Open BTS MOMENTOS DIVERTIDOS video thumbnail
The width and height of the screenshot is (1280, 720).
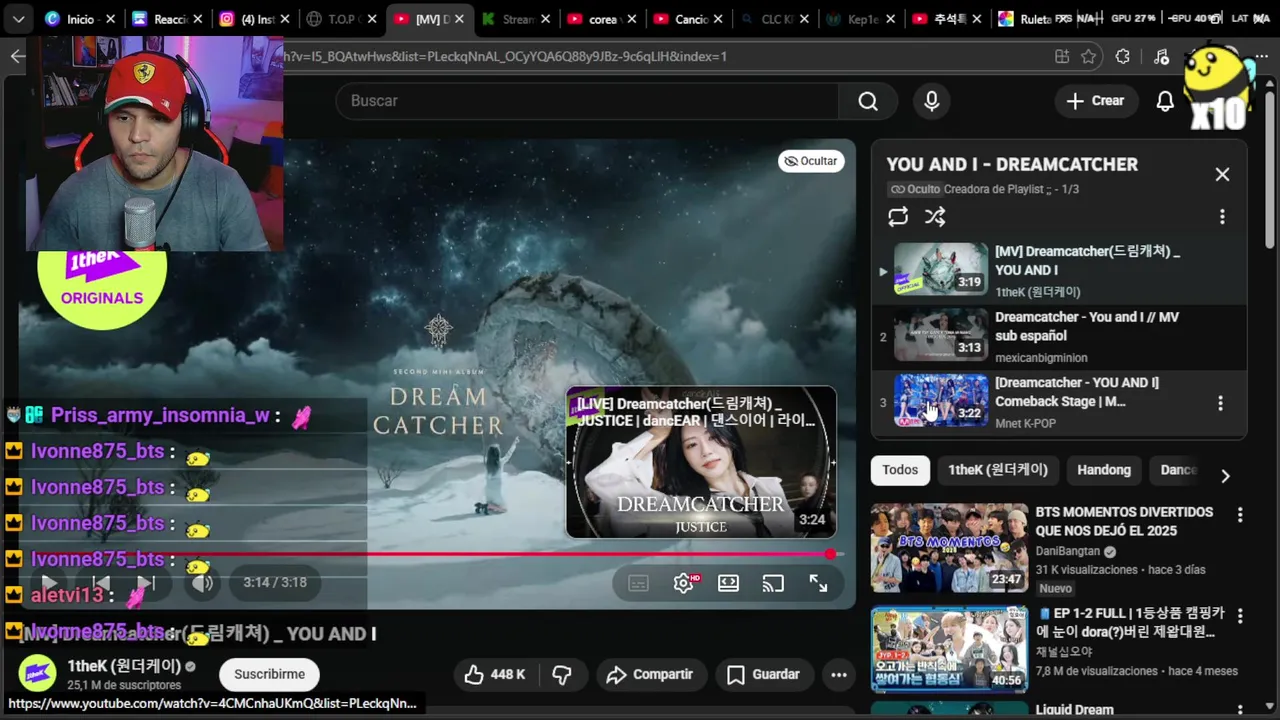(x=949, y=548)
